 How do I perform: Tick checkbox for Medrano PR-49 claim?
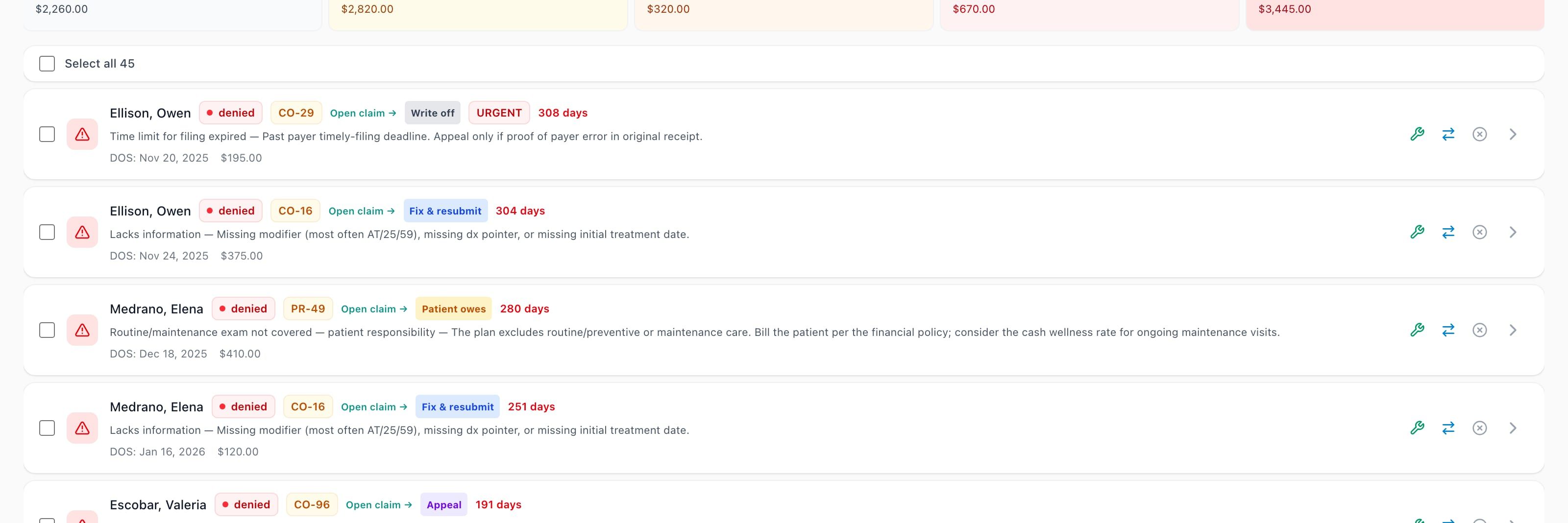tap(47, 330)
